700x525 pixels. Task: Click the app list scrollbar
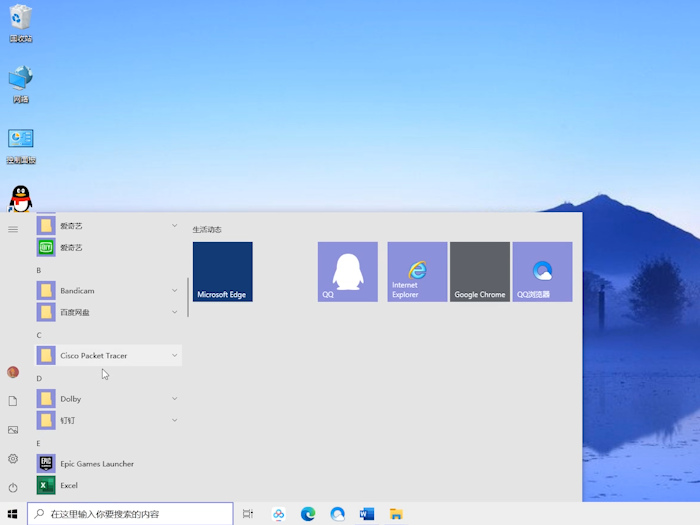[x=188, y=297]
